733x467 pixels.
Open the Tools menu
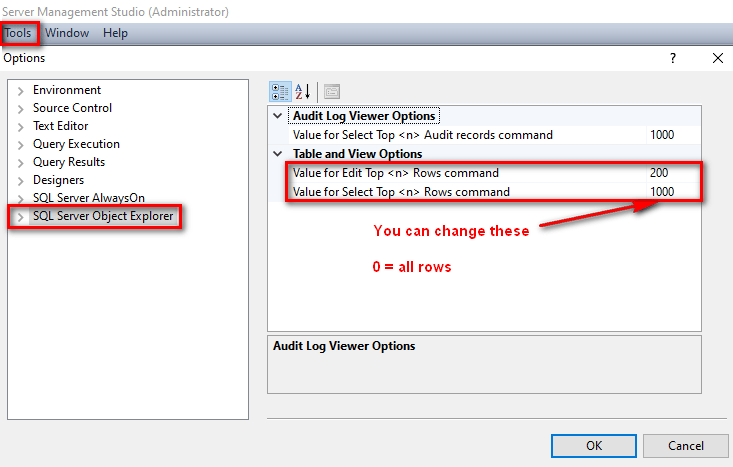point(18,33)
